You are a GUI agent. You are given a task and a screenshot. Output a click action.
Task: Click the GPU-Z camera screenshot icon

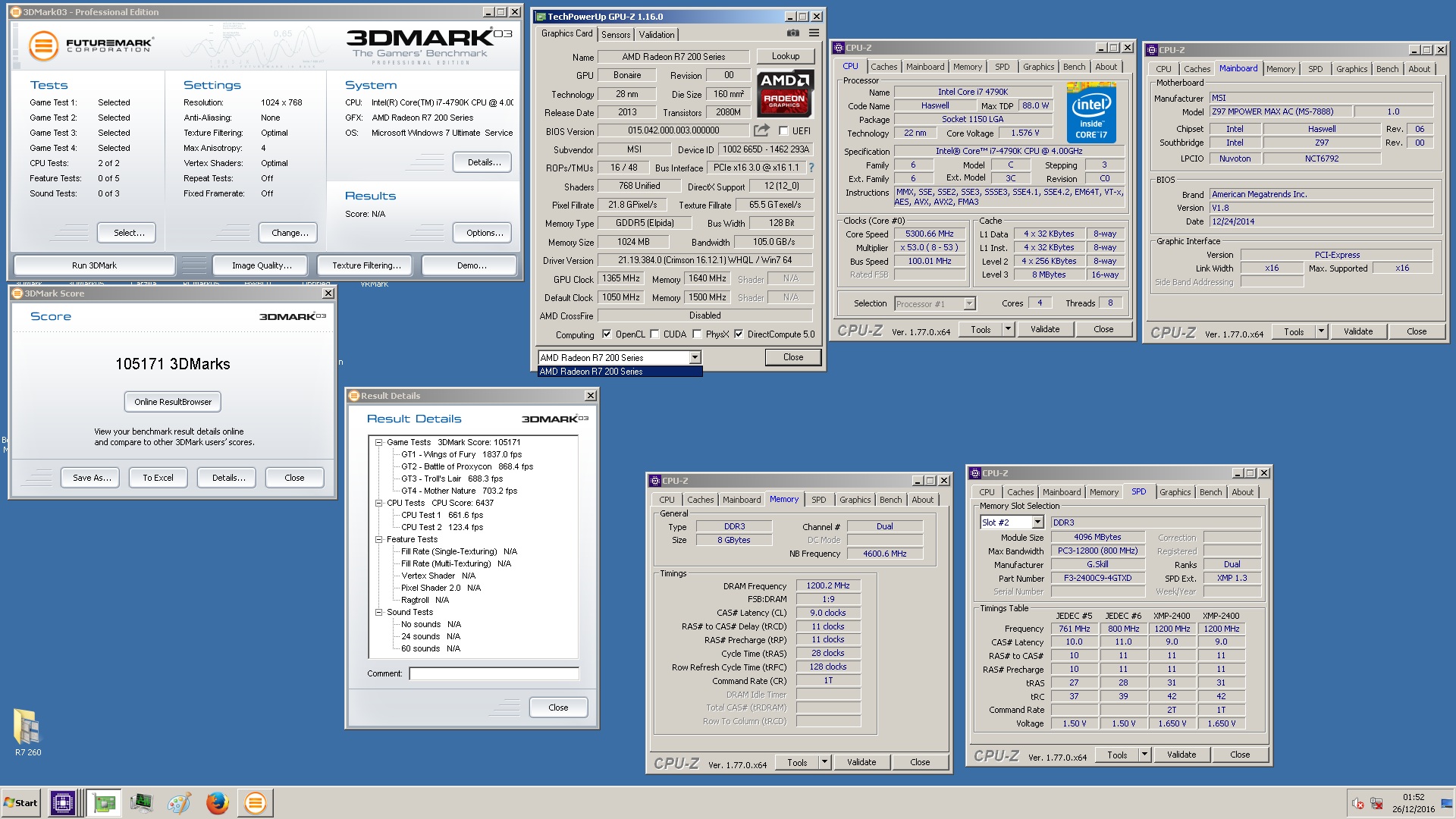[x=792, y=33]
